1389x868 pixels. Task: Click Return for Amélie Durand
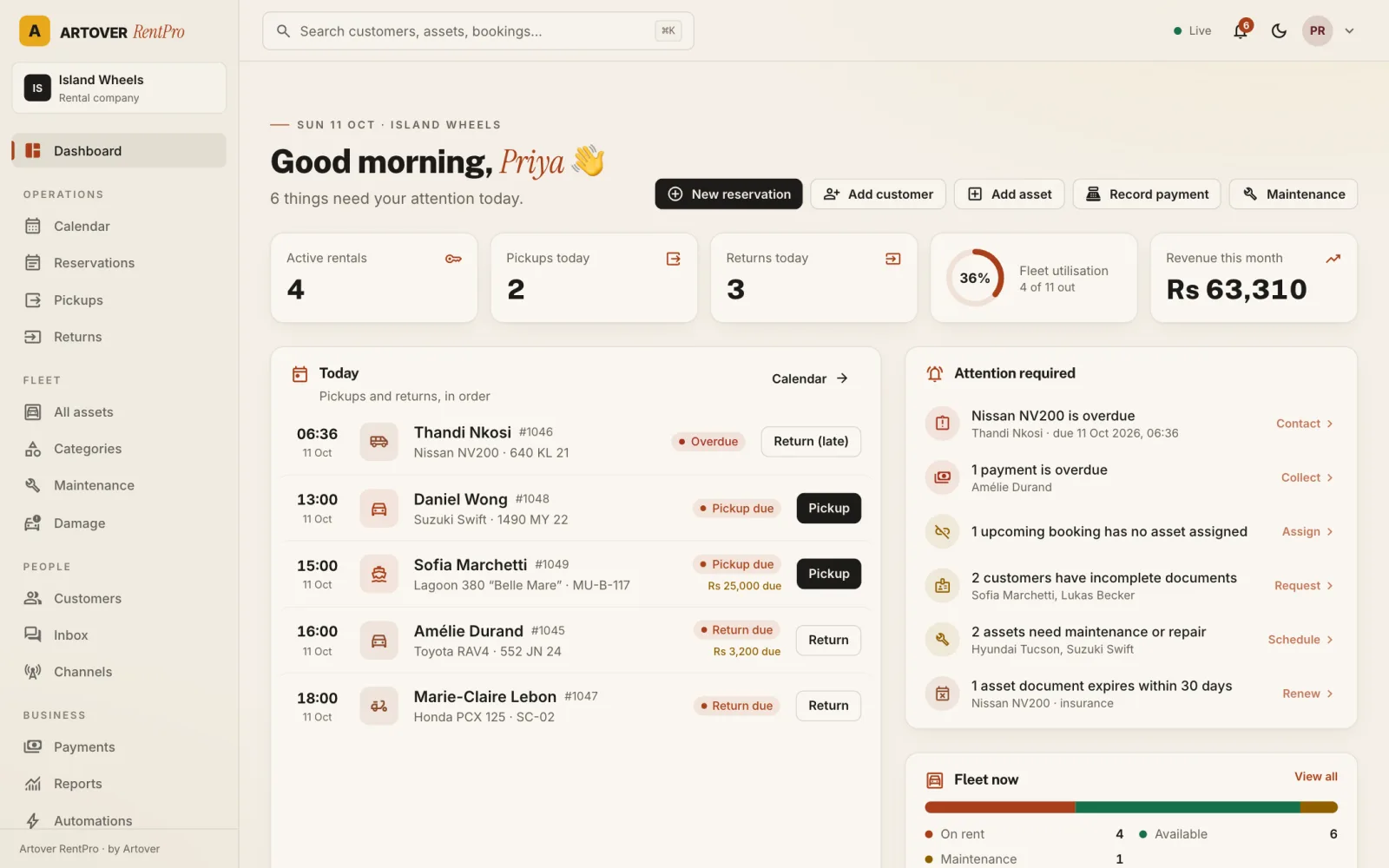828,640
